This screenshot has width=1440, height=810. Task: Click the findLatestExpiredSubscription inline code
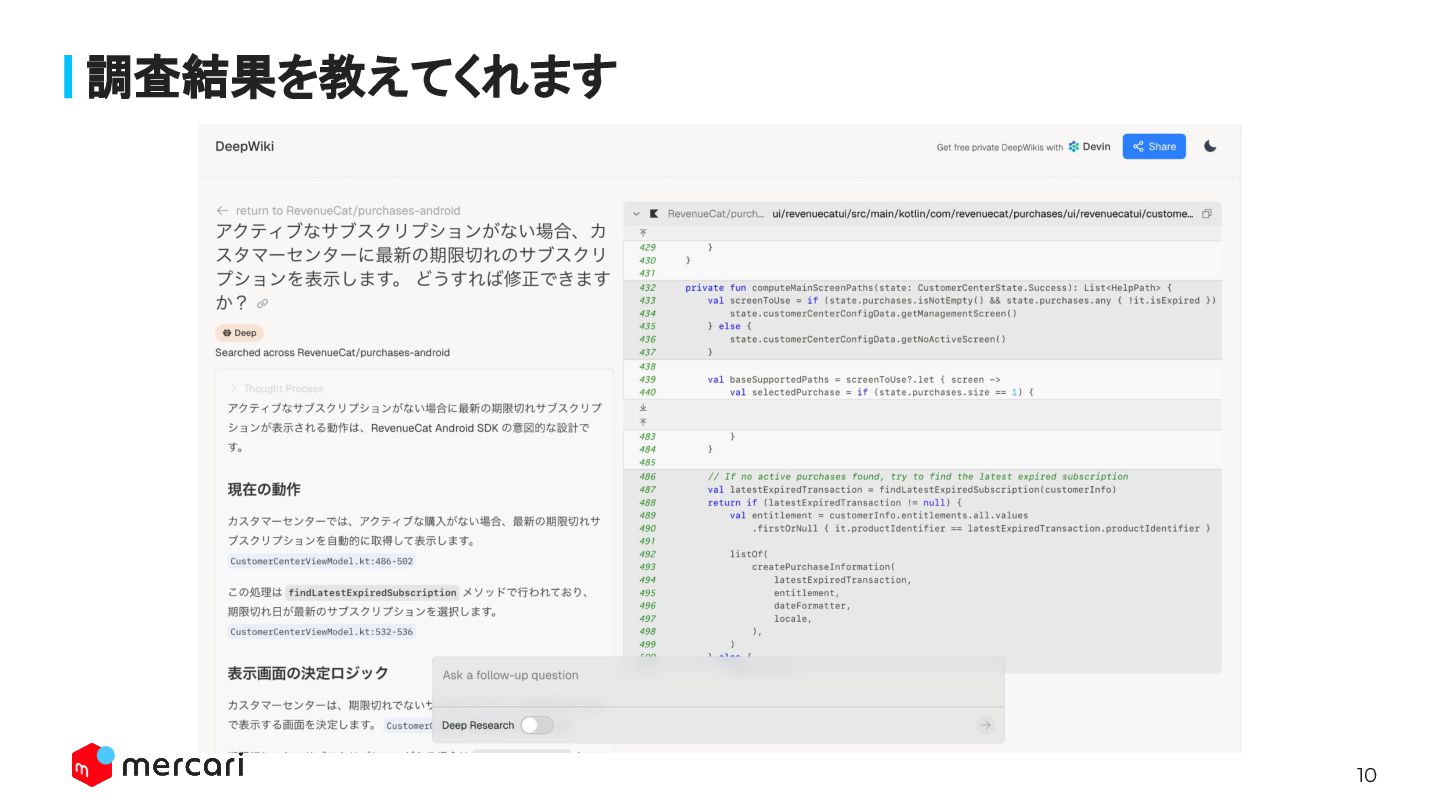pyautogui.click(x=372, y=592)
